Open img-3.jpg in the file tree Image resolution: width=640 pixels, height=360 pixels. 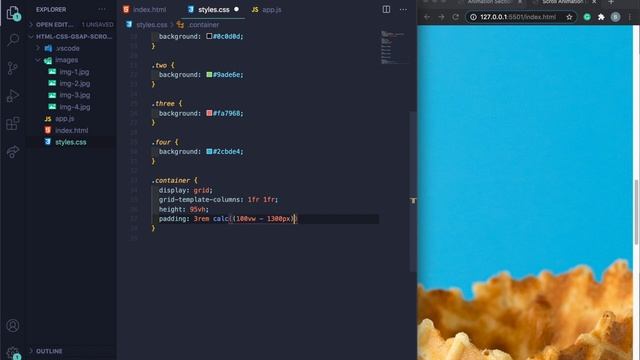75,95
